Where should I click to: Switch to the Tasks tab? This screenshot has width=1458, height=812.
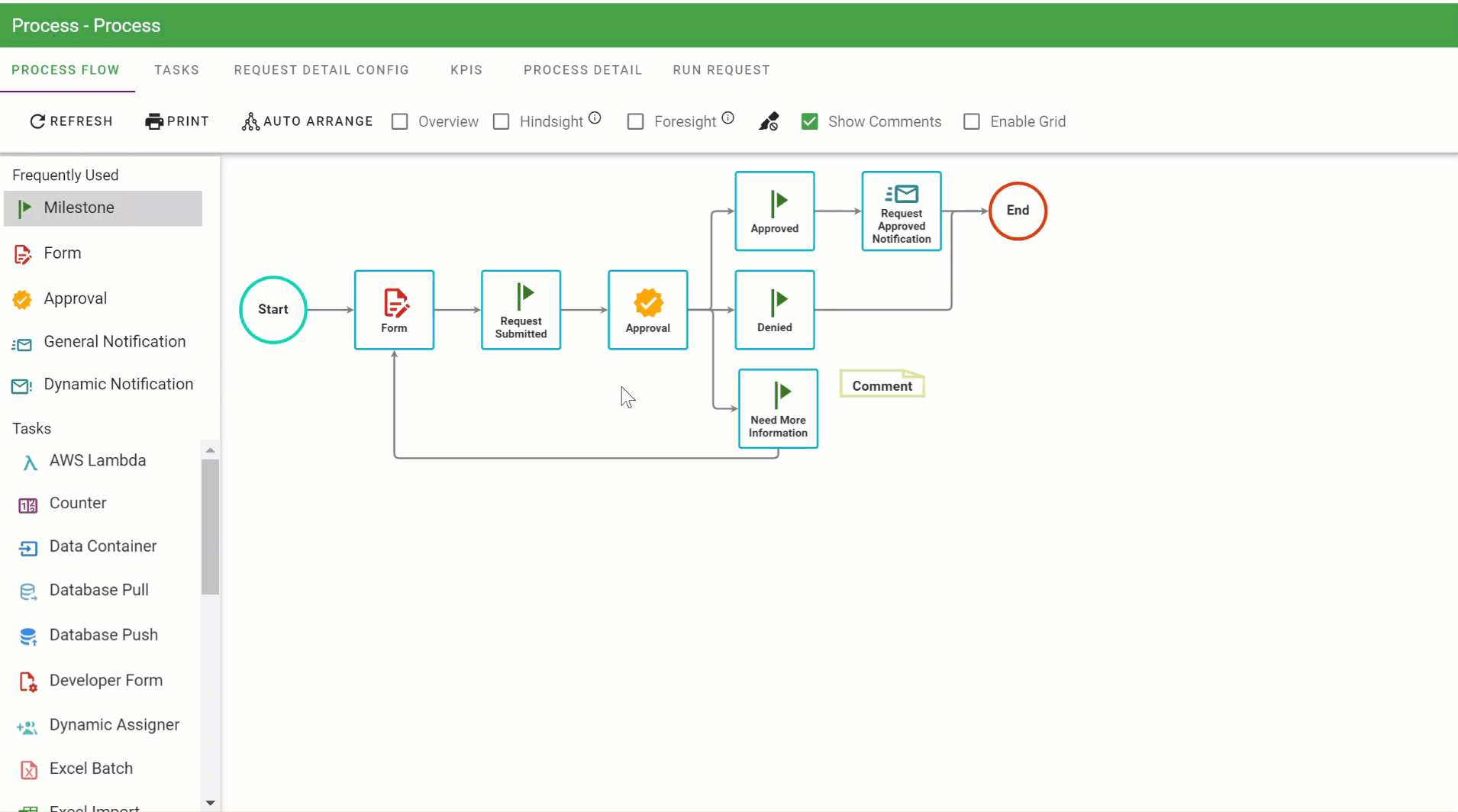pos(176,70)
